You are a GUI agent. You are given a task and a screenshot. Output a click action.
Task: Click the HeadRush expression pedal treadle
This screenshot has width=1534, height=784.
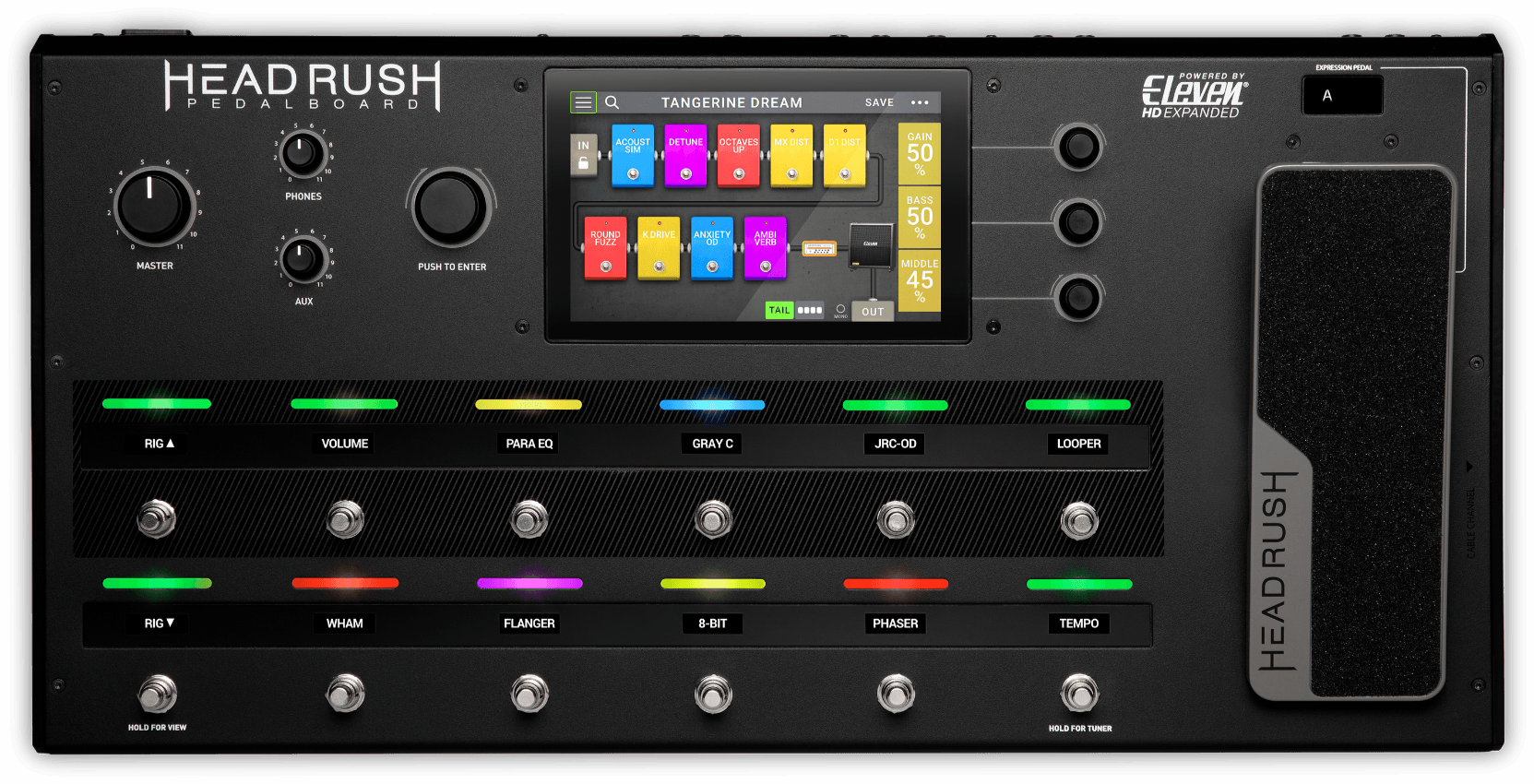[x=1351, y=432]
